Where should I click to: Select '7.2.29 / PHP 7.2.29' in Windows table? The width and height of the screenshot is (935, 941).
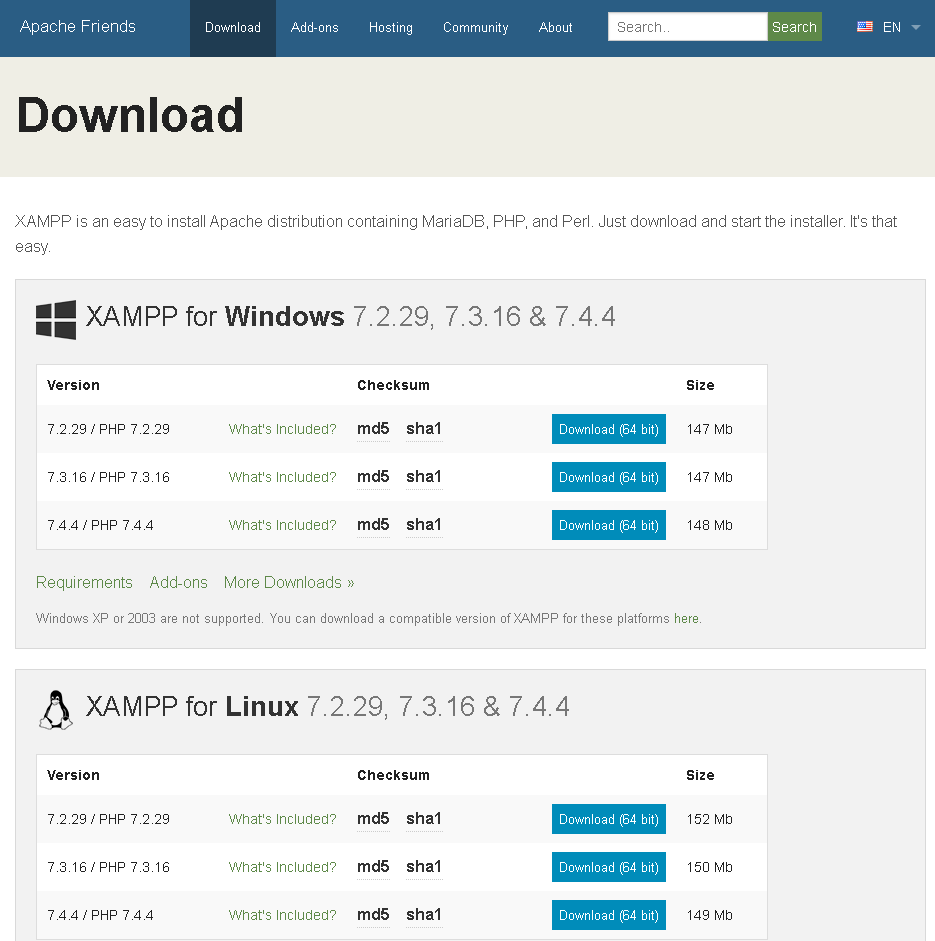(x=109, y=429)
